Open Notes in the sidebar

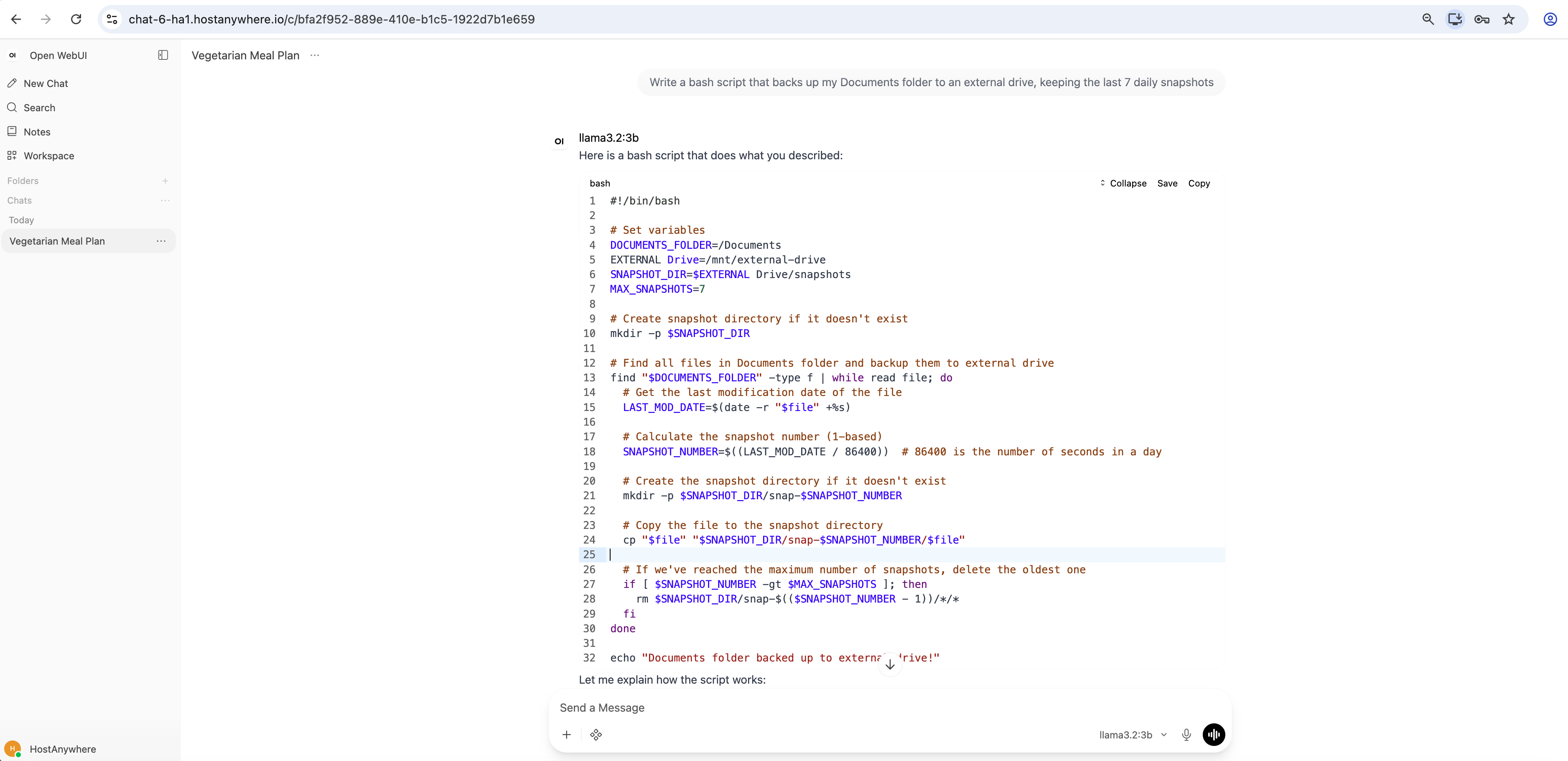coord(37,131)
